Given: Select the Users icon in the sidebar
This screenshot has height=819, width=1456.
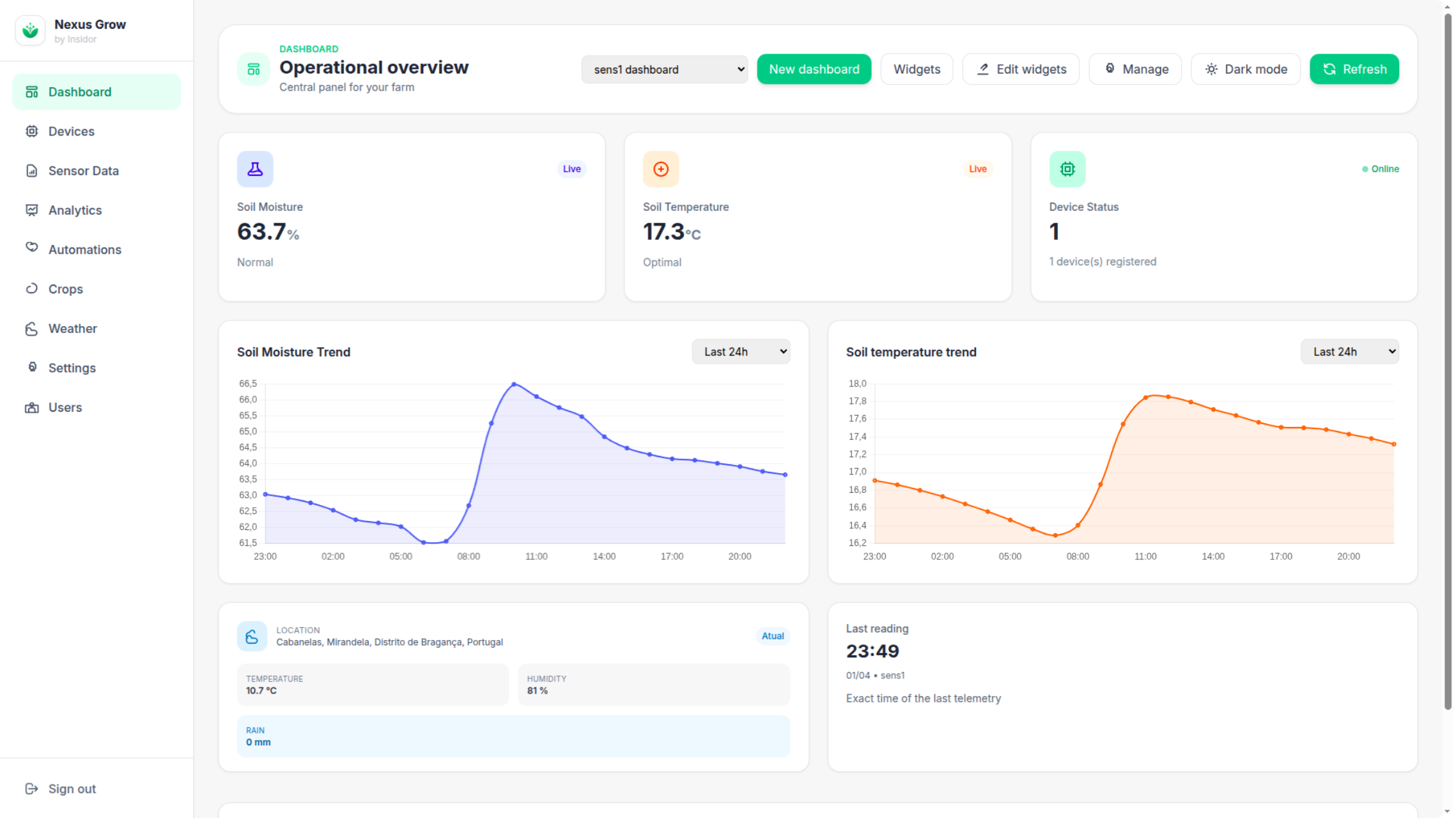Looking at the screenshot, I should tap(32, 407).
